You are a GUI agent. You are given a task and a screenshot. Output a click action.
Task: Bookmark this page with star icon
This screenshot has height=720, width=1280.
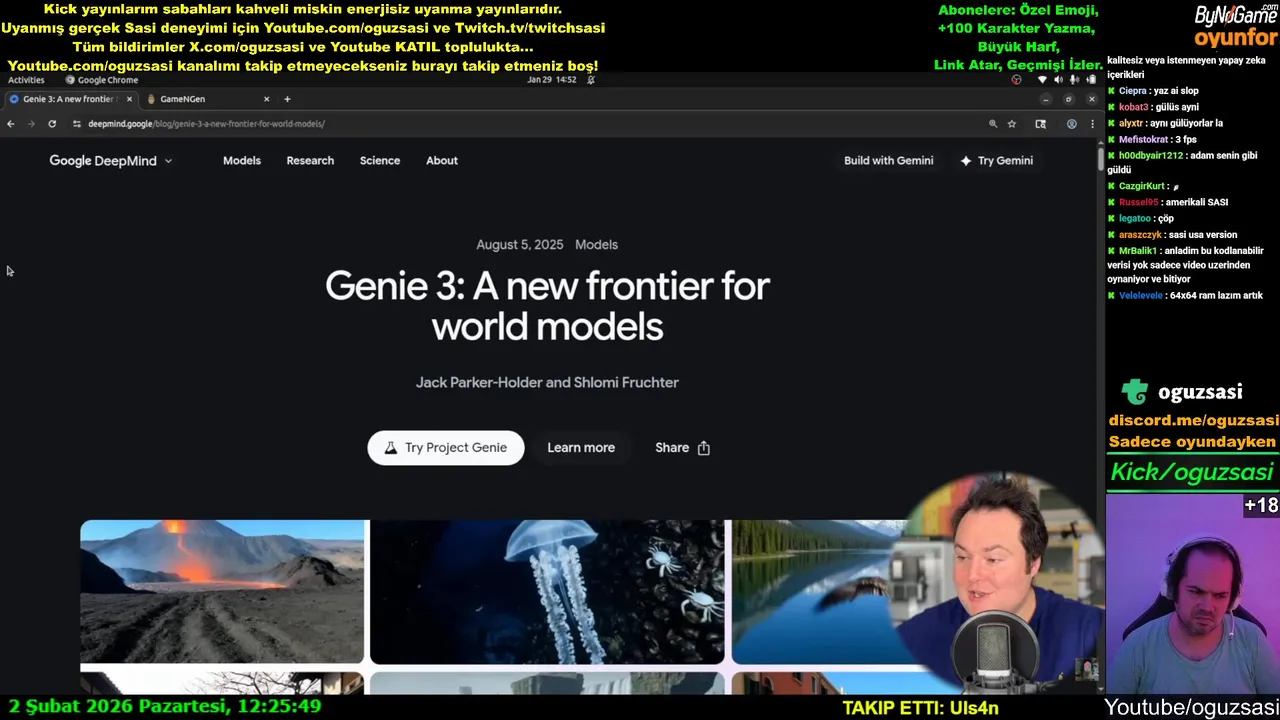tap(1012, 124)
